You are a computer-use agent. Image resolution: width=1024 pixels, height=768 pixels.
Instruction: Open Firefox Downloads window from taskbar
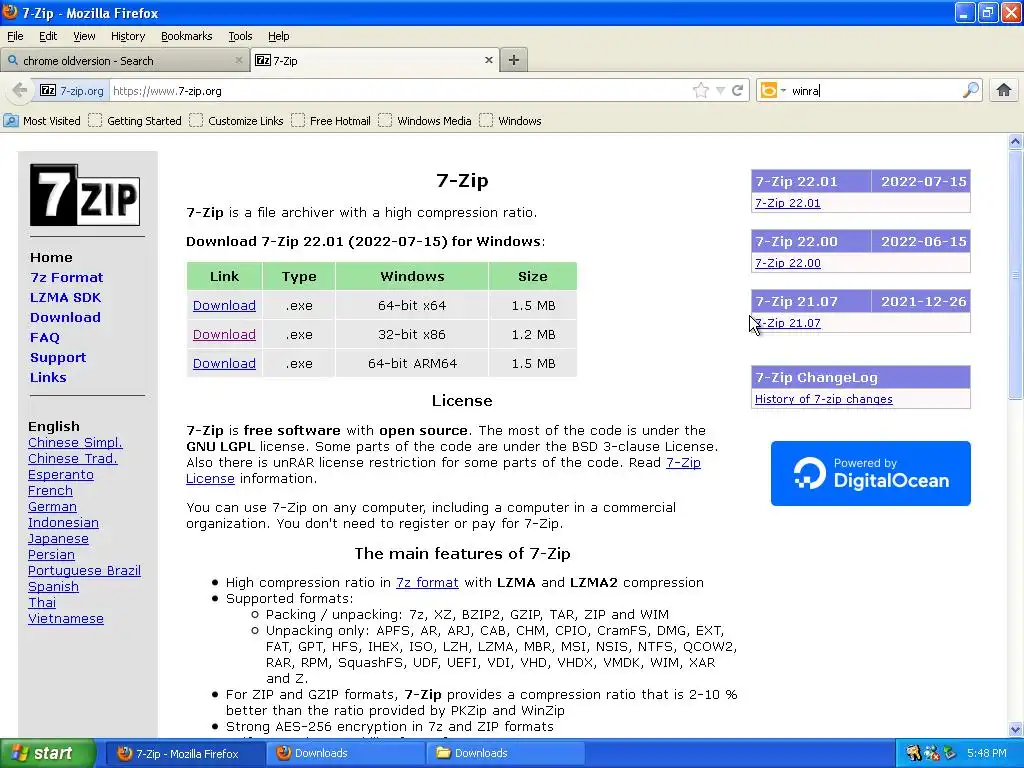tap(344, 753)
